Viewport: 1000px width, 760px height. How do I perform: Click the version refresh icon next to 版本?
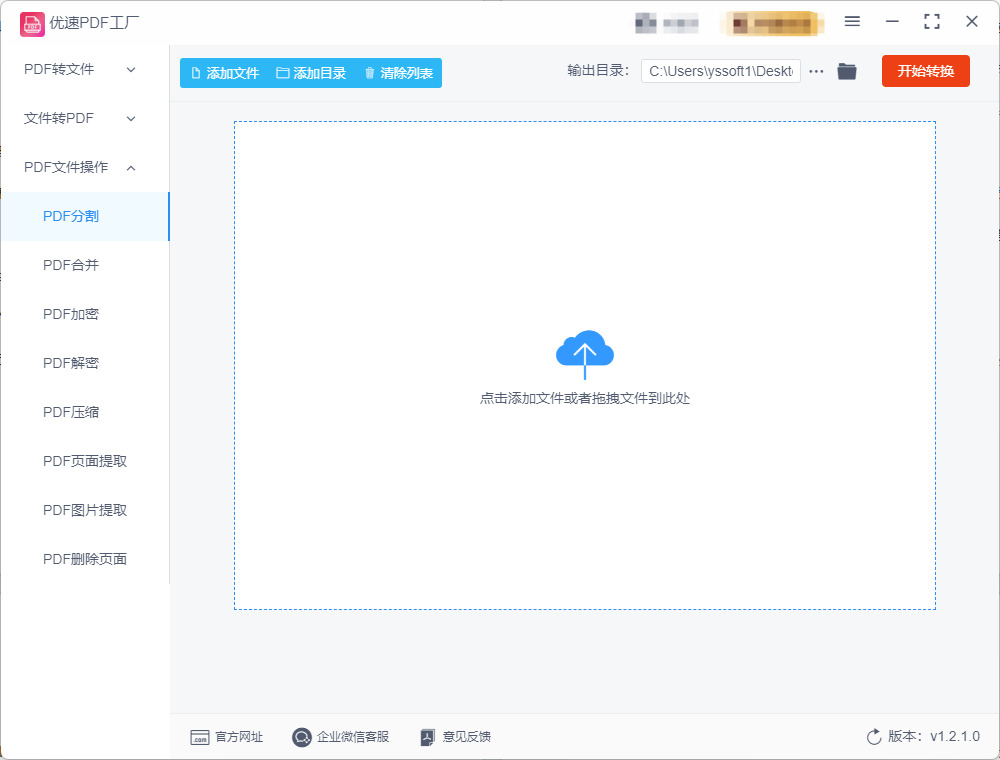tap(874, 737)
